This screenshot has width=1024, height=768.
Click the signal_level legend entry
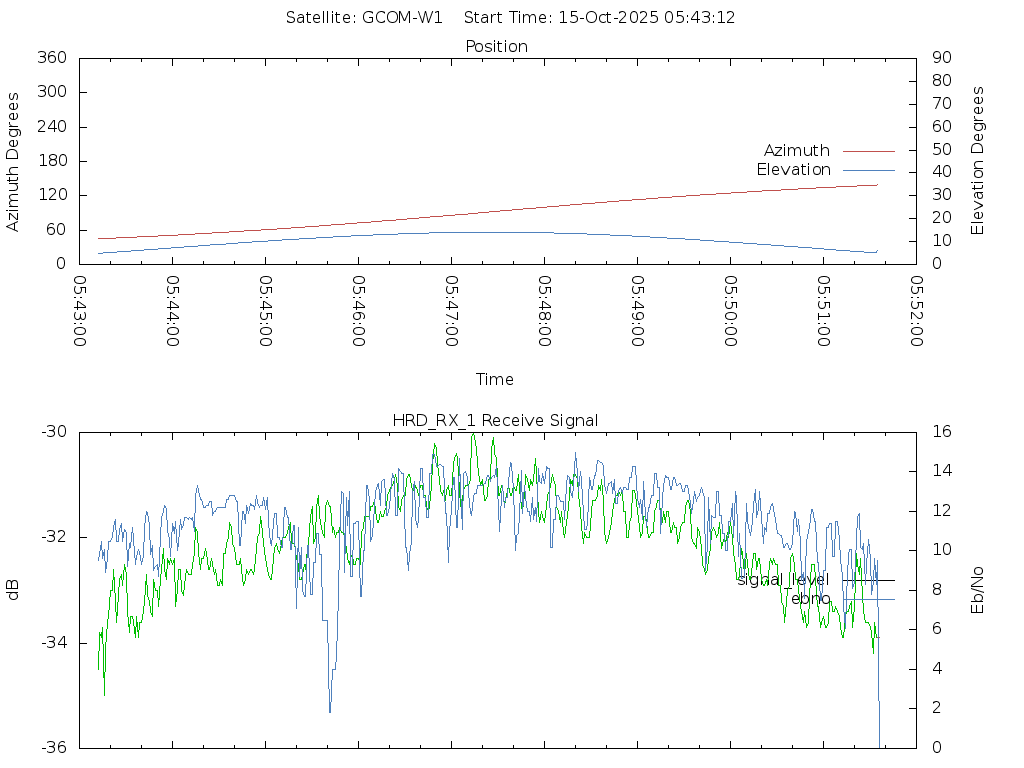point(783,580)
